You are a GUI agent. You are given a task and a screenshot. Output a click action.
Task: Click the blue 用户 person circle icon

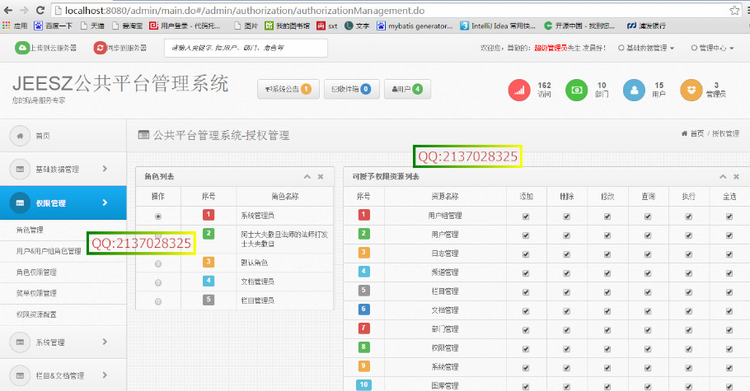click(x=634, y=90)
